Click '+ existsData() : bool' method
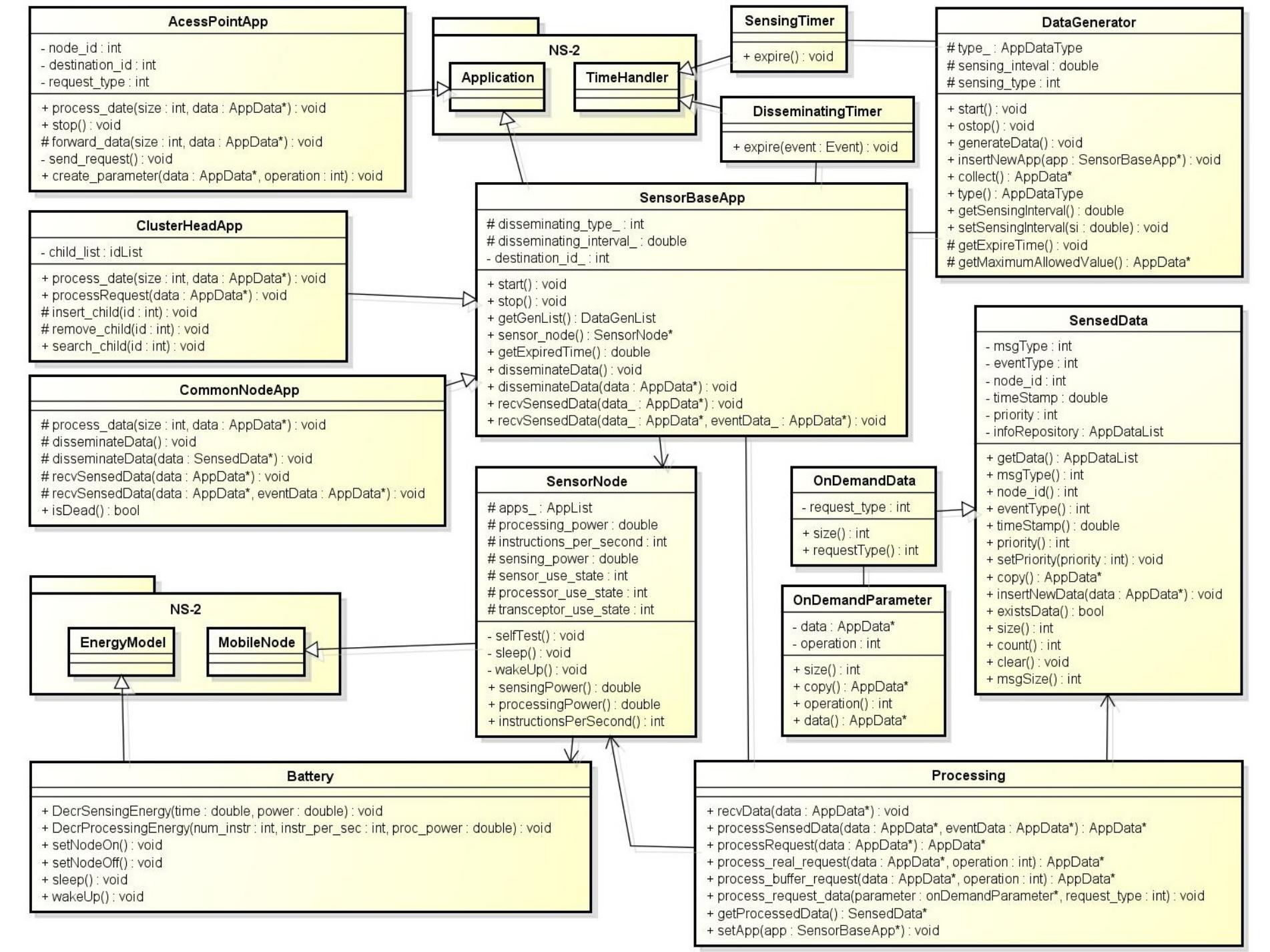 click(x=1045, y=611)
